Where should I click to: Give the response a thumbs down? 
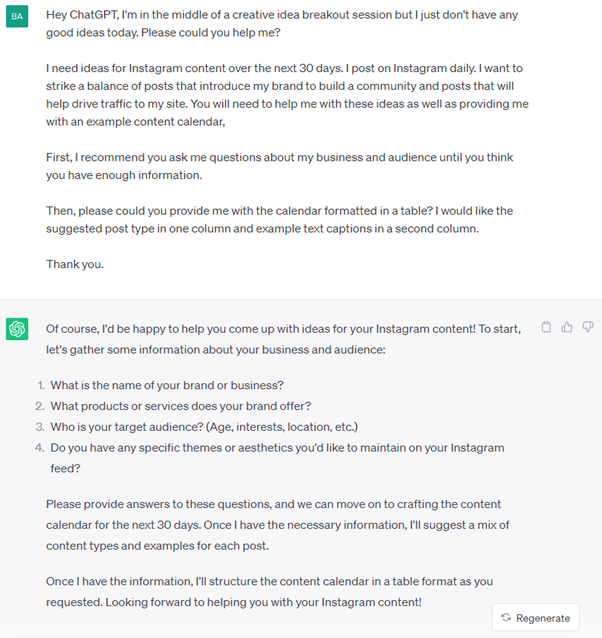tap(588, 327)
